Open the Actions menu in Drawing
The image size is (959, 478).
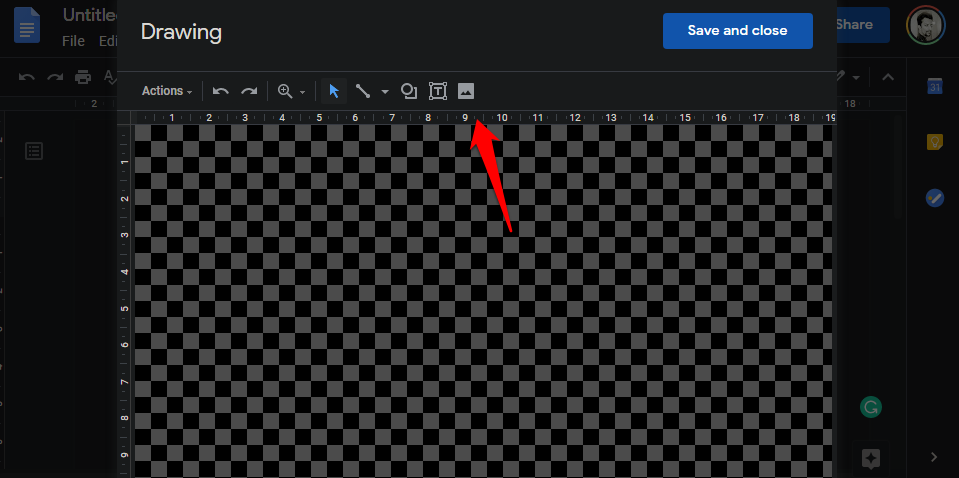pyautogui.click(x=167, y=91)
